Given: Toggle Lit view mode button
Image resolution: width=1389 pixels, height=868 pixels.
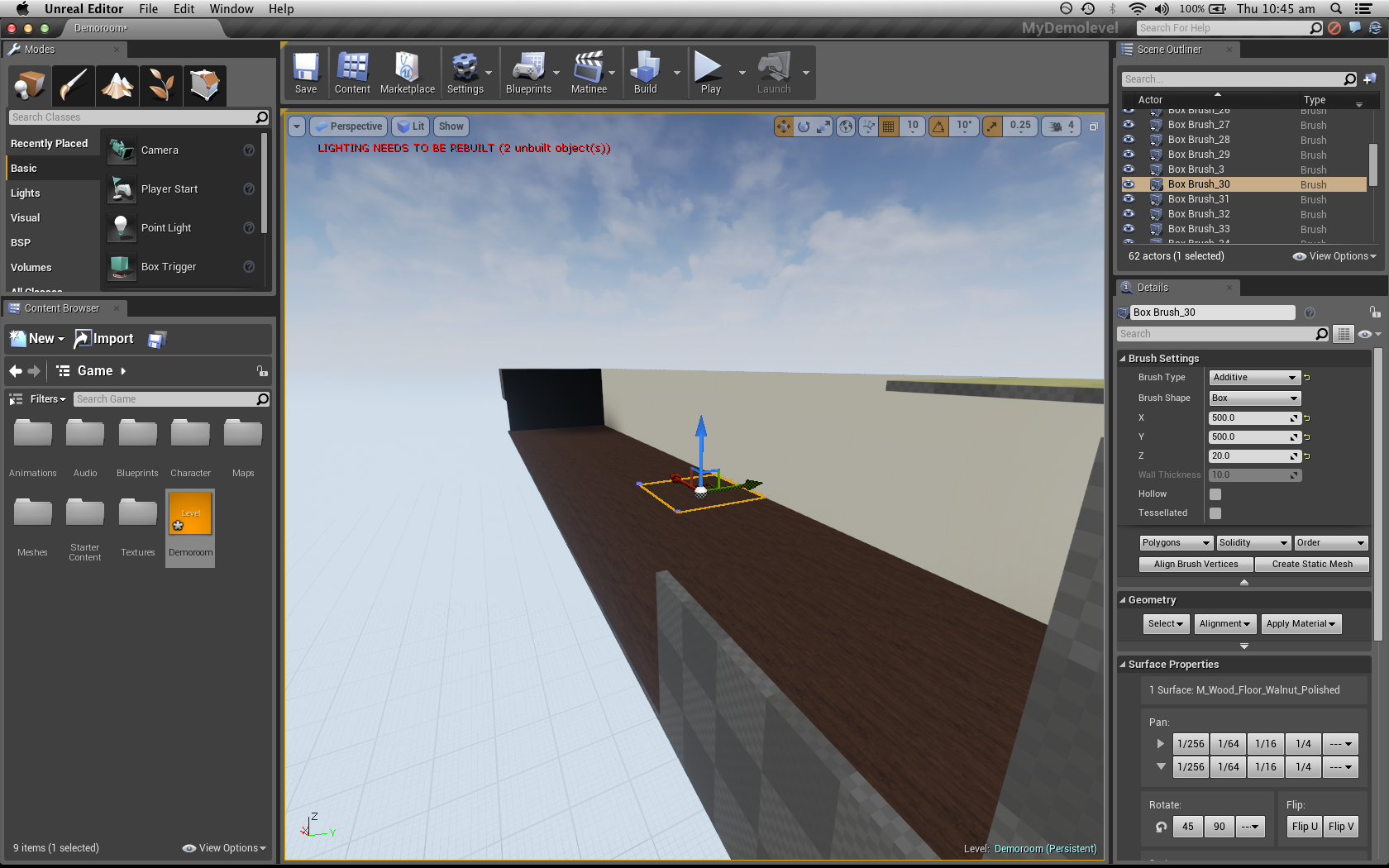Looking at the screenshot, I should (x=411, y=126).
